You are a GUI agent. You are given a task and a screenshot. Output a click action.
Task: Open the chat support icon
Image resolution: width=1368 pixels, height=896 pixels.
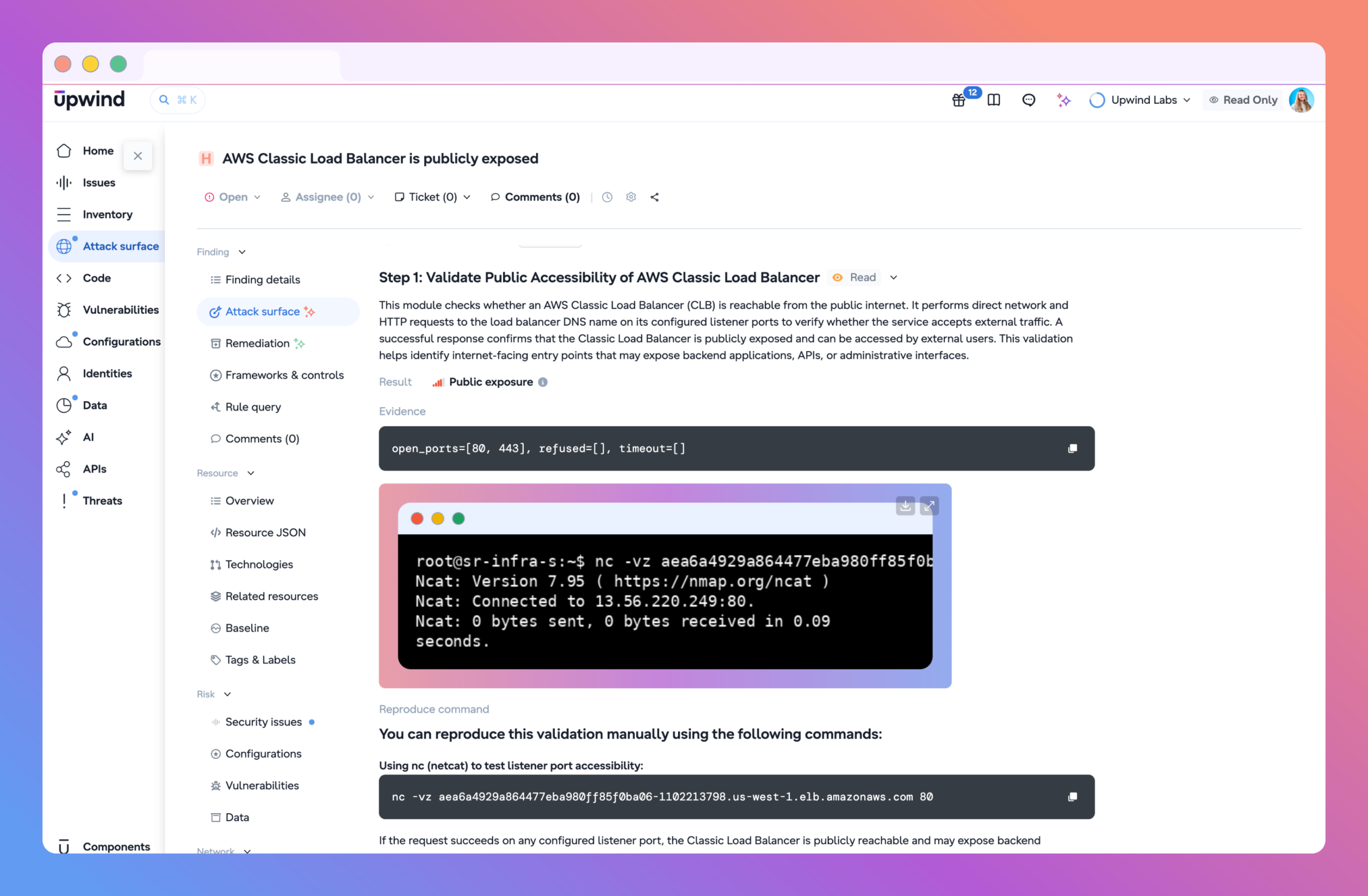[1029, 100]
